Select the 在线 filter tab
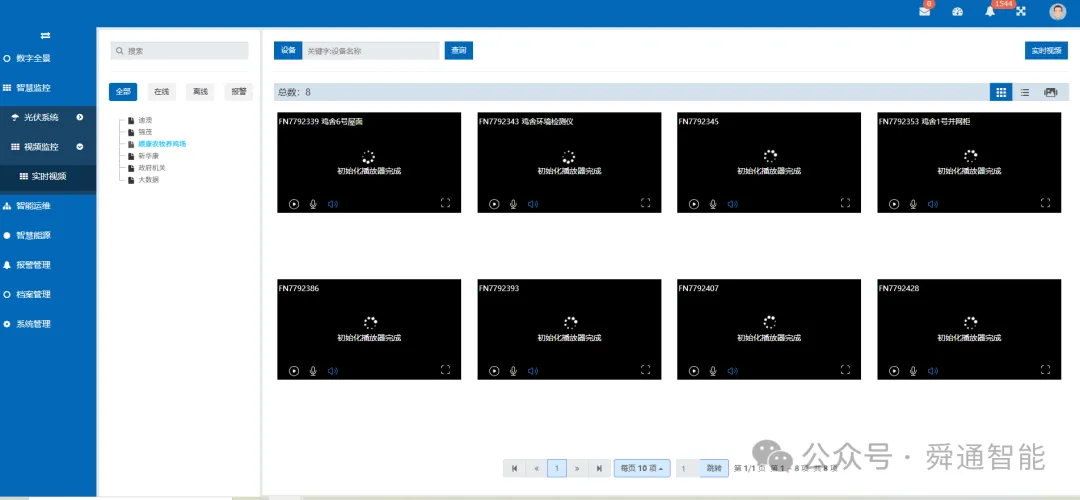1080x500 pixels. (162, 92)
